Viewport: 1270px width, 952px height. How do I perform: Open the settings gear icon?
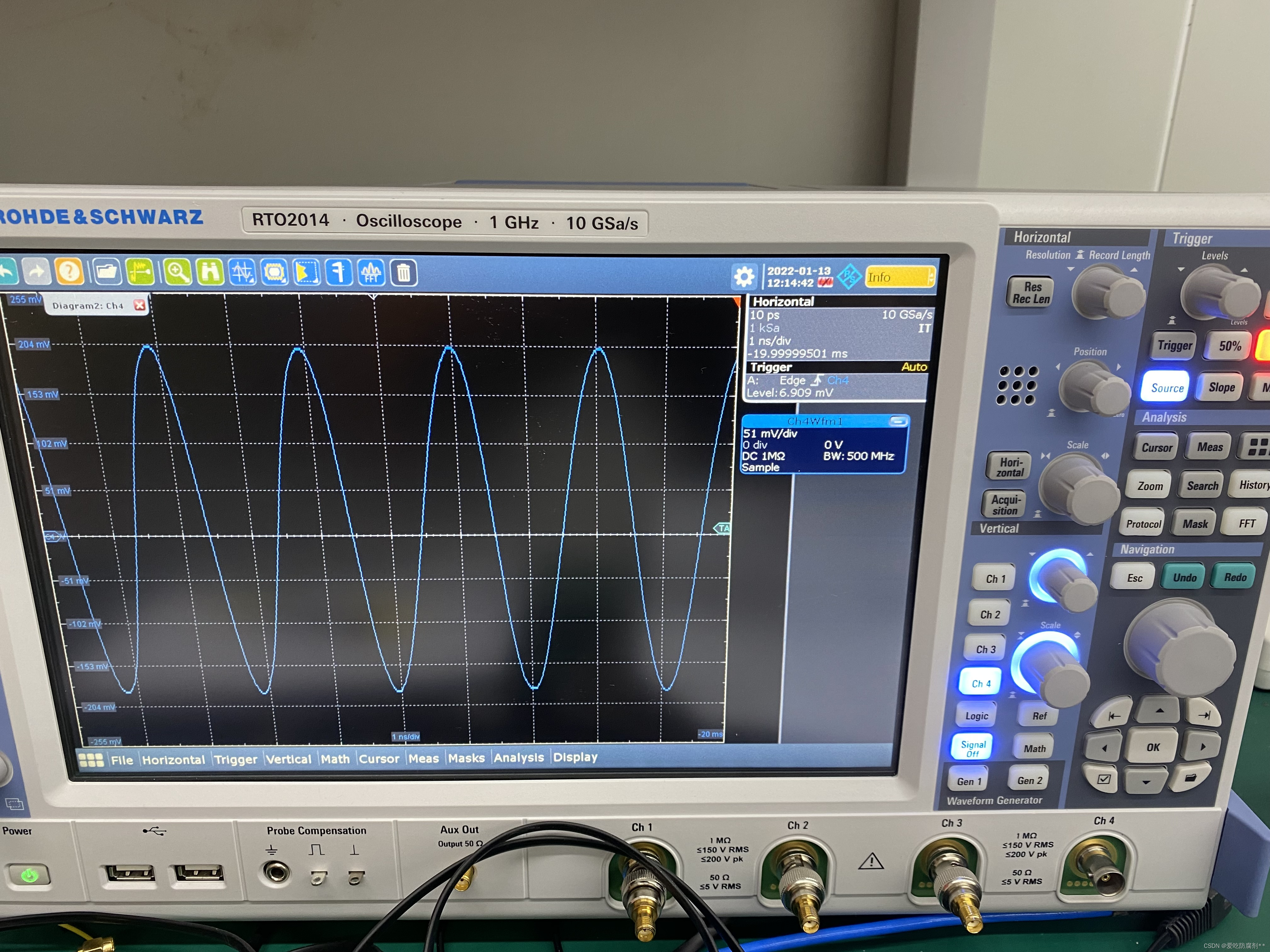[x=744, y=277]
